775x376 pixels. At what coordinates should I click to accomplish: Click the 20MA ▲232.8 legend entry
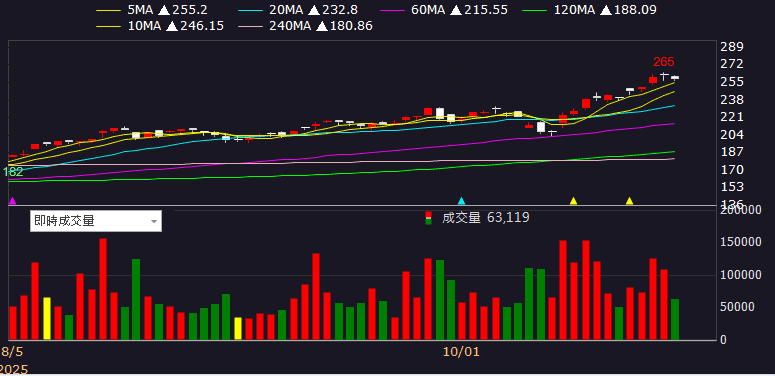(x=299, y=9)
